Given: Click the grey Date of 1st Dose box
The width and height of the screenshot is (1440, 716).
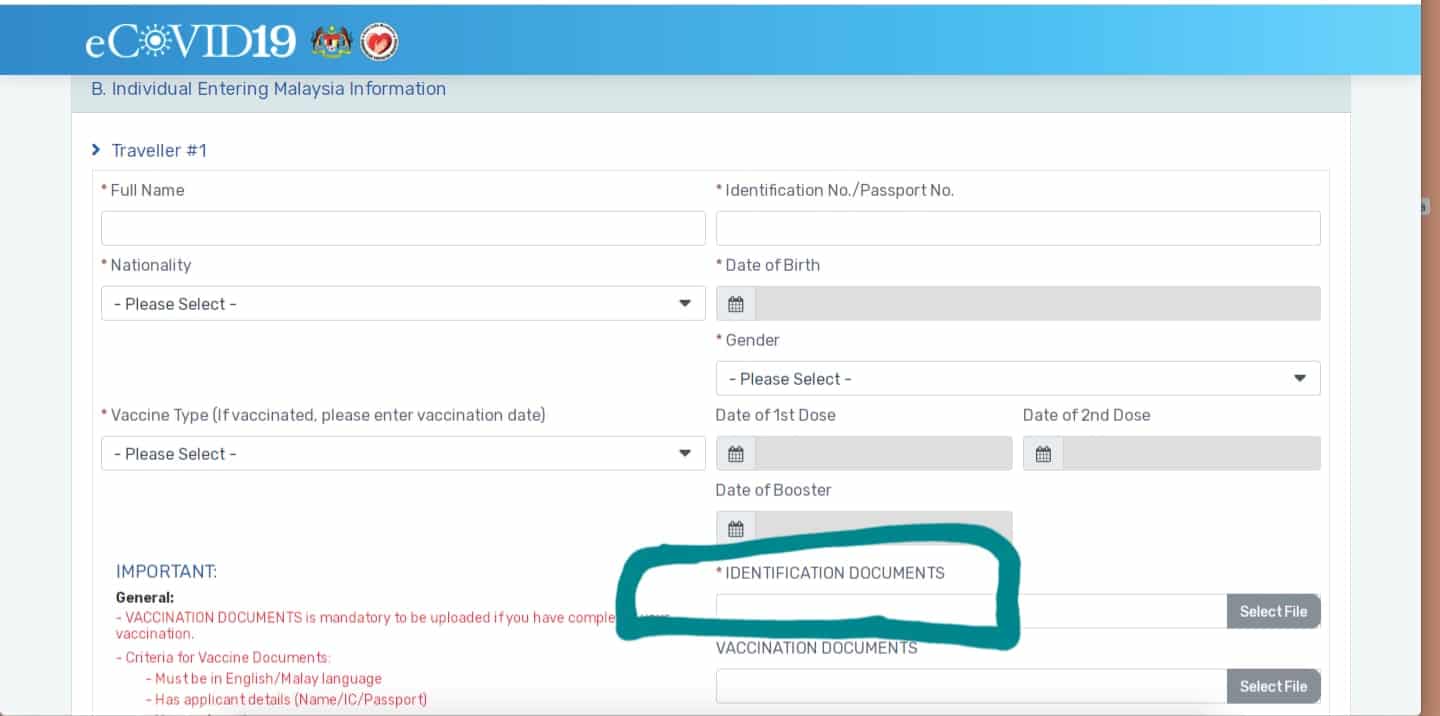Looking at the screenshot, I should 883,454.
